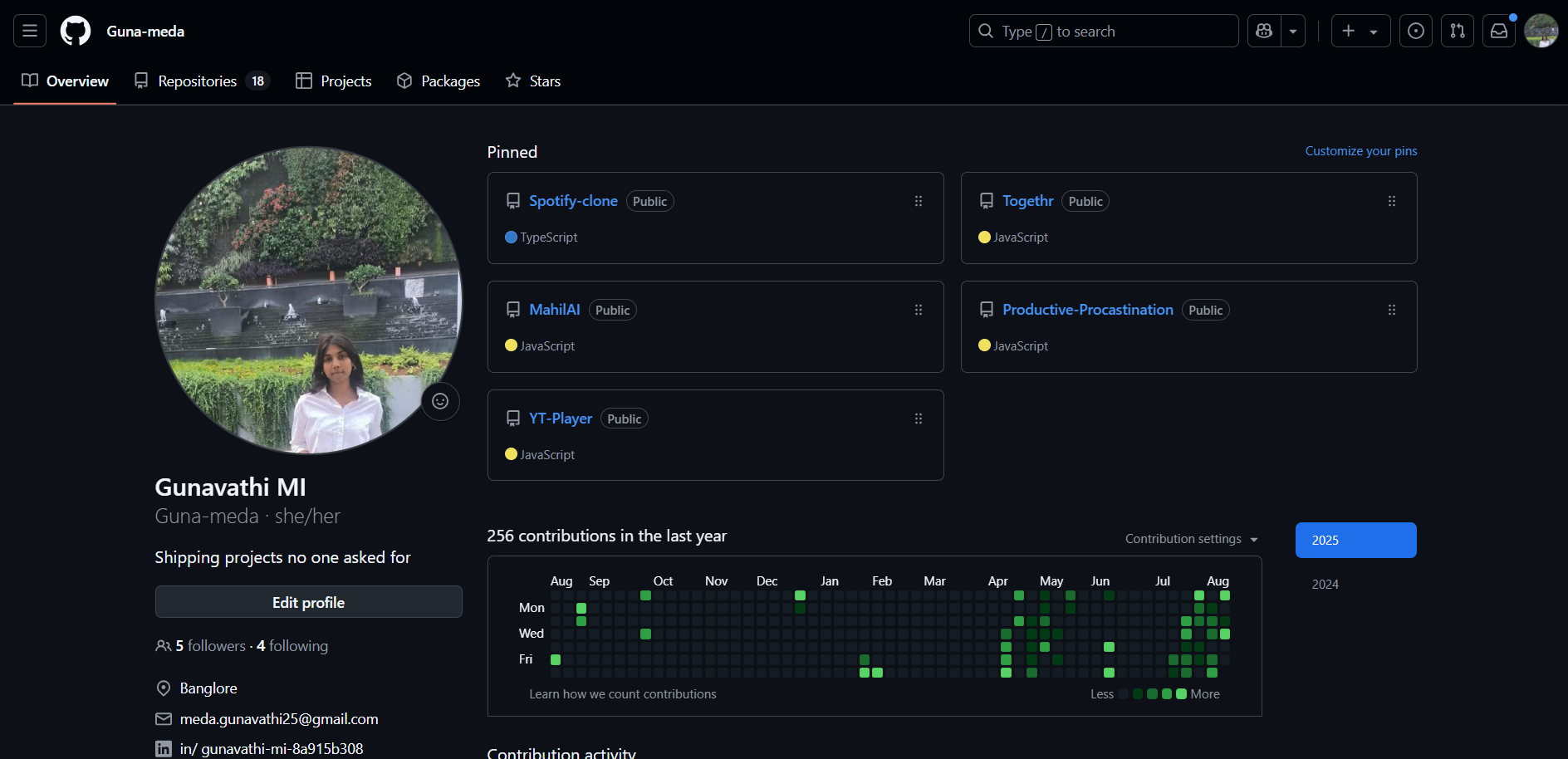This screenshot has width=1568, height=759.
Task: Open user avatar menu in header
Action: 1541,31
